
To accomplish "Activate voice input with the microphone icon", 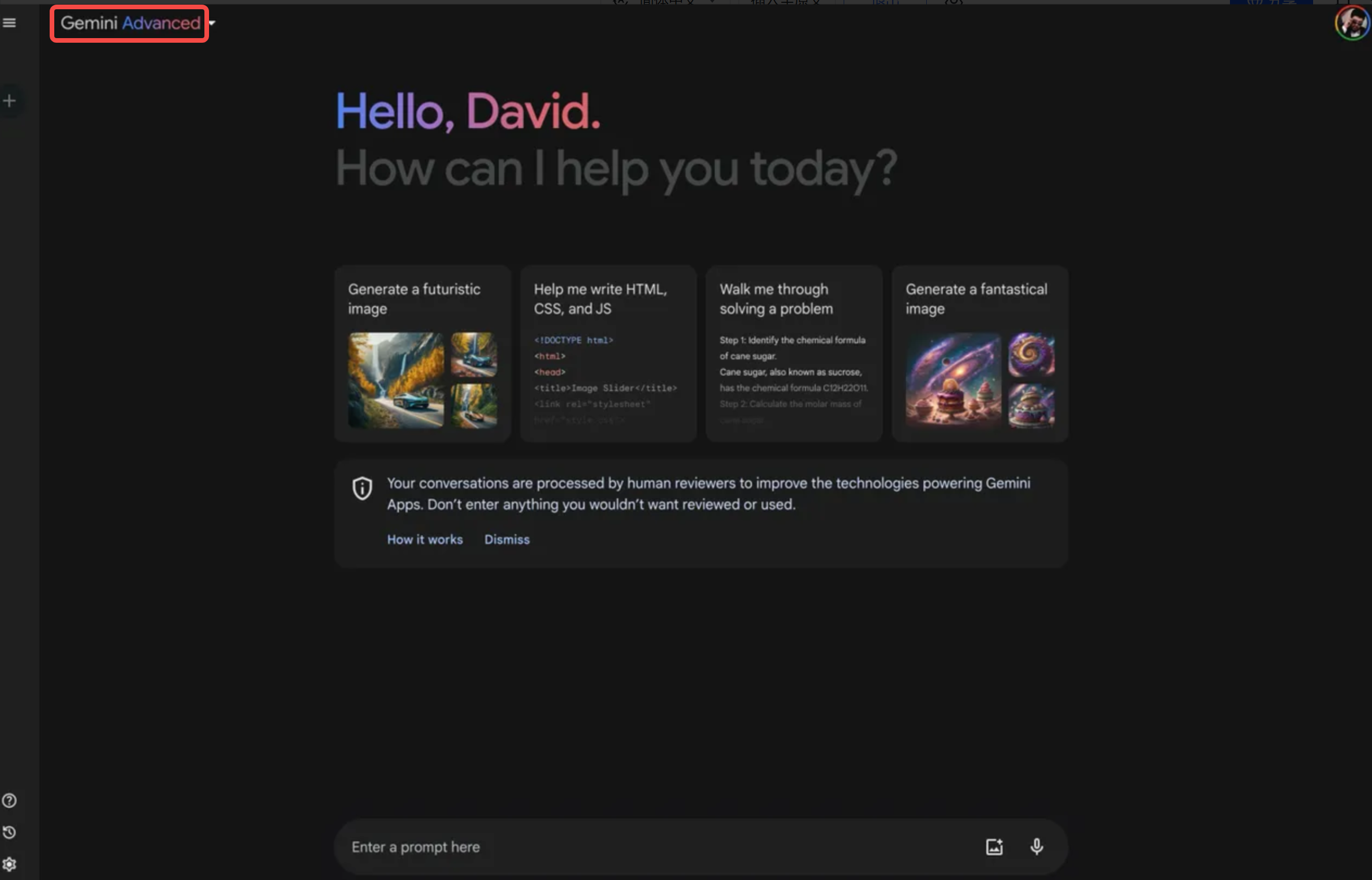I will (1037, 847).
